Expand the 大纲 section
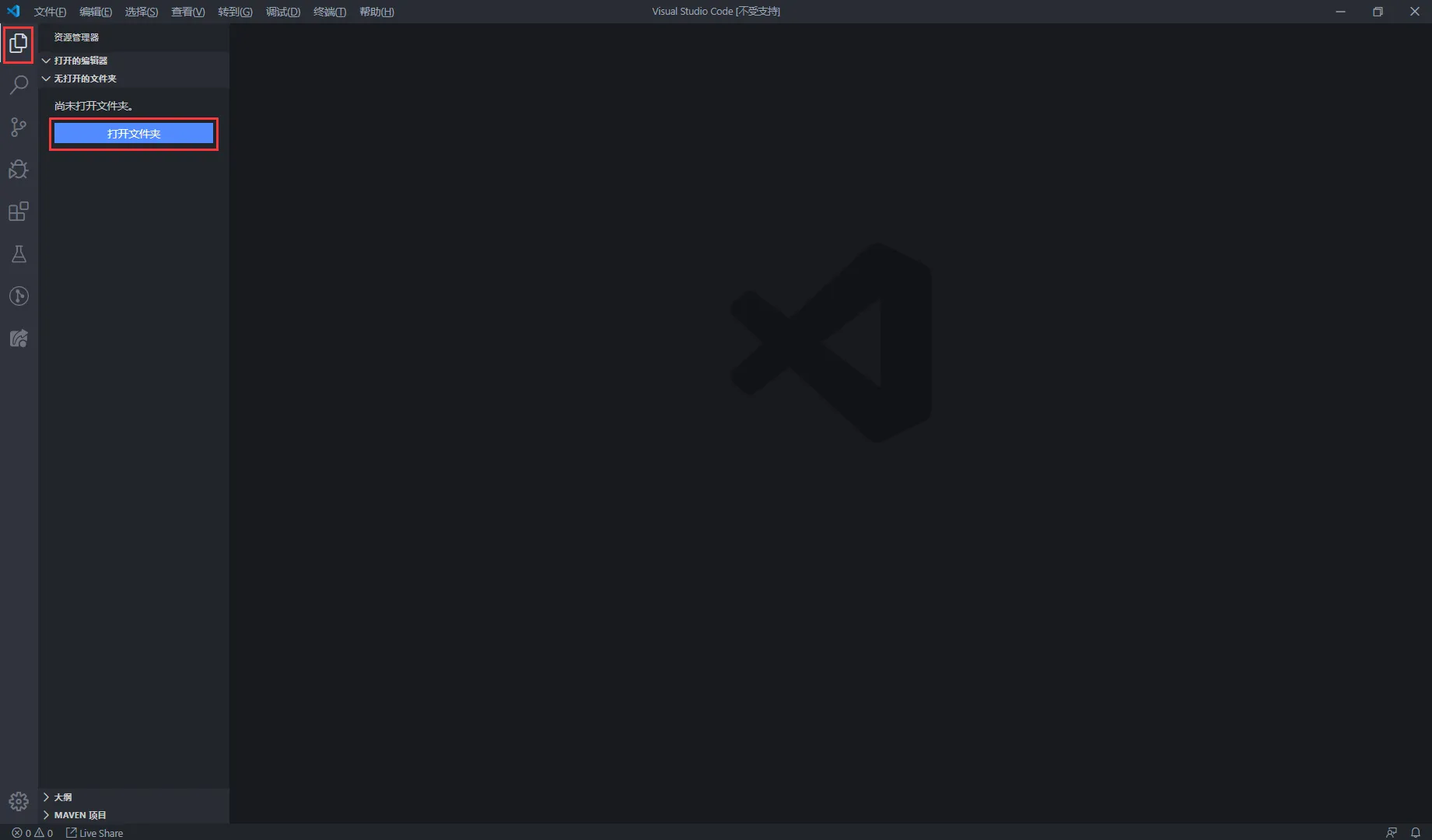Screen dimensions: 1432x840 [134, 797]
